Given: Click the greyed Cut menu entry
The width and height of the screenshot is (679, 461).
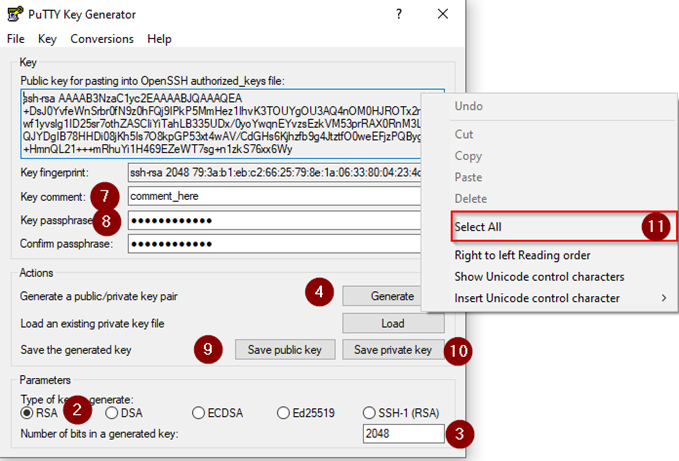Looking at the screenshot, I should (x=549, y=134).
